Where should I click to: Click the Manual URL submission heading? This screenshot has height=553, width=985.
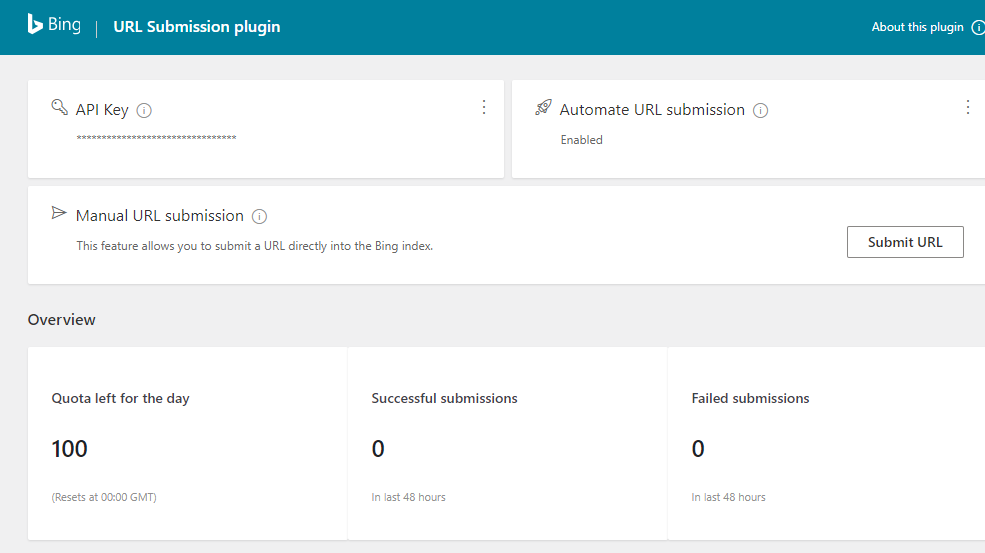tap(160, 216)
